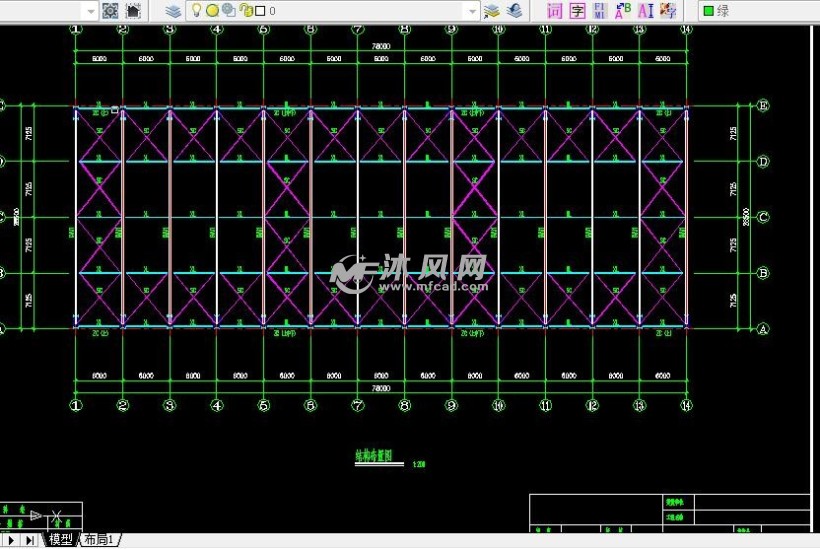820x549 pixels.
Task: Click next tab scroll arrow button
Action: (13, 540)
